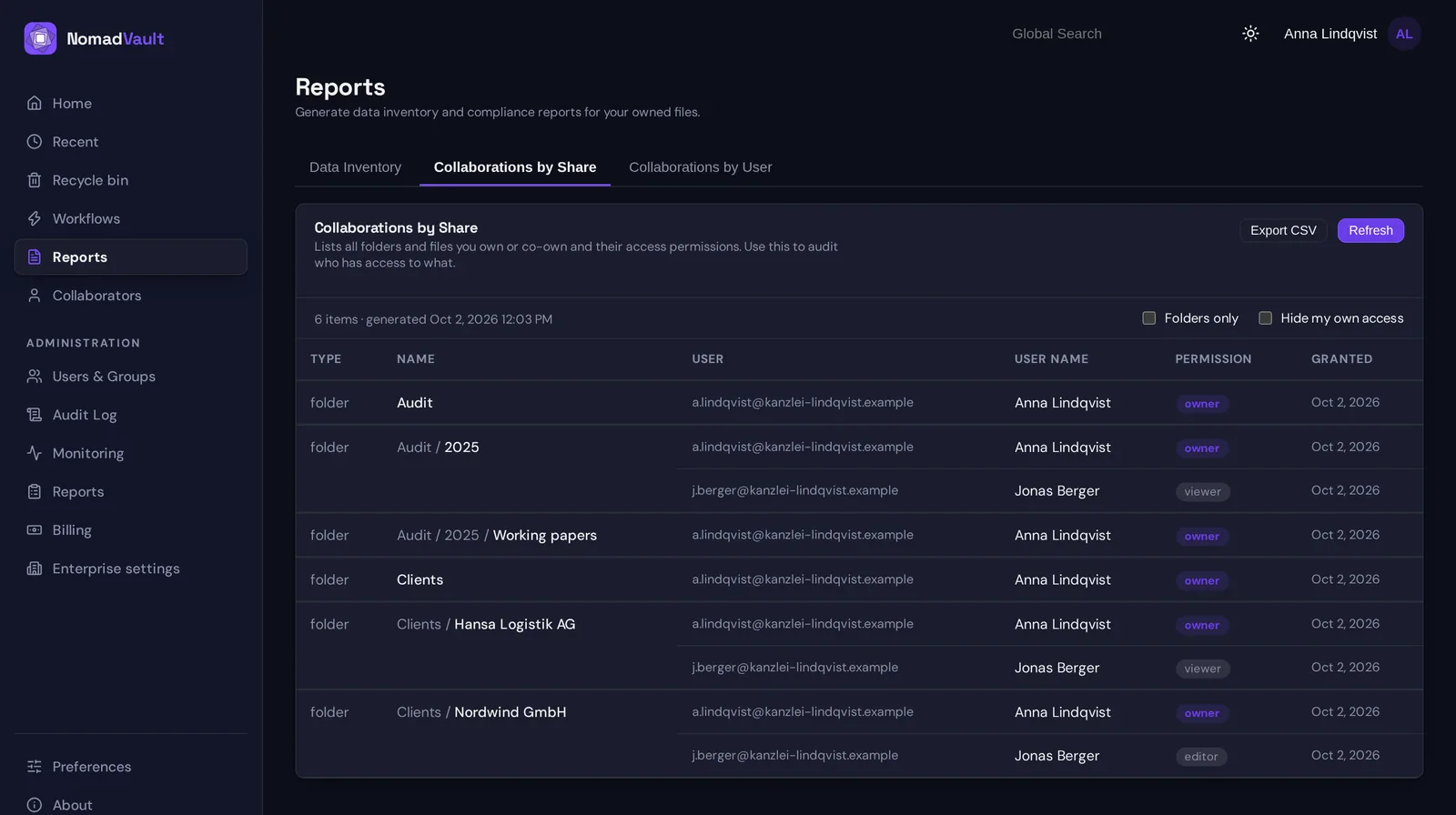This screenshot has height=815, width=1456.
Task: Click the top-level Audit folder name
Action: click(415, 403)
